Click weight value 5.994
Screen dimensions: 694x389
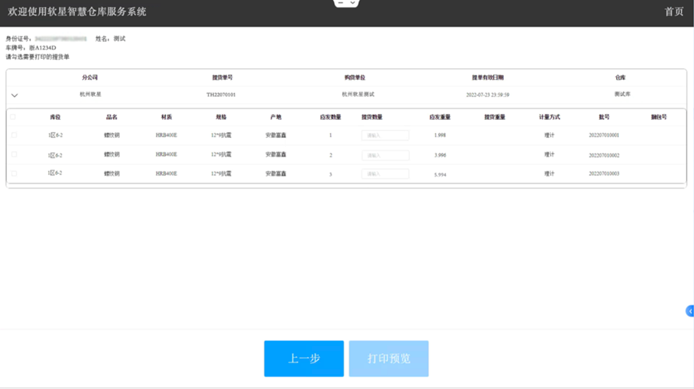(440, 175)
